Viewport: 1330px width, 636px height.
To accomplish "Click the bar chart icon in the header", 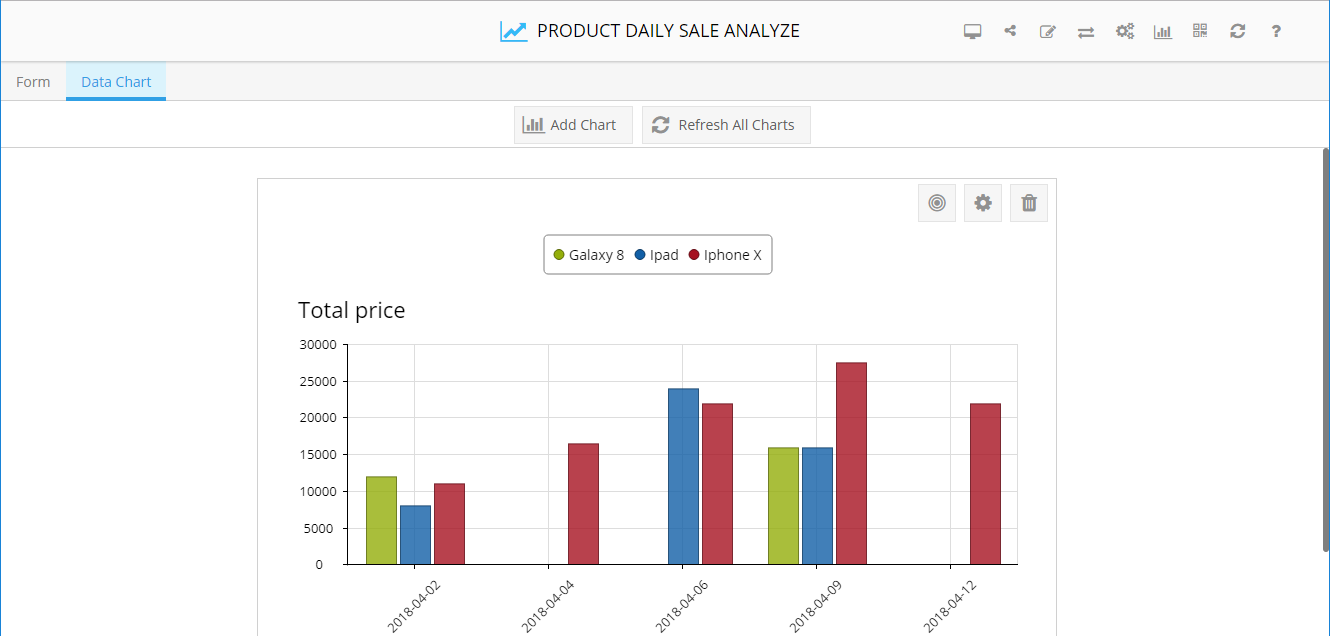I will 1163,31.
